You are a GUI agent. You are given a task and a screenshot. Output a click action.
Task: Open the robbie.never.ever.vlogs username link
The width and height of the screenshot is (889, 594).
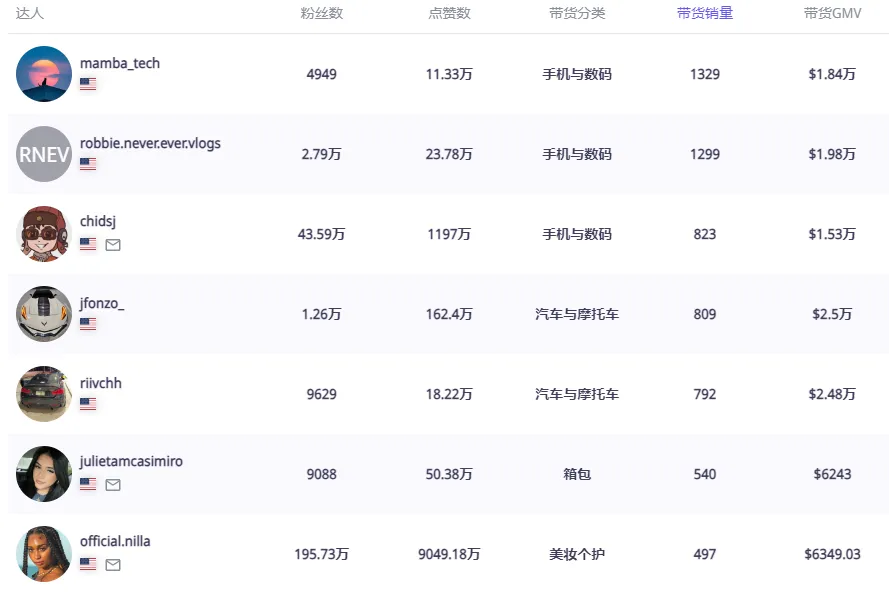pos(150,143)
